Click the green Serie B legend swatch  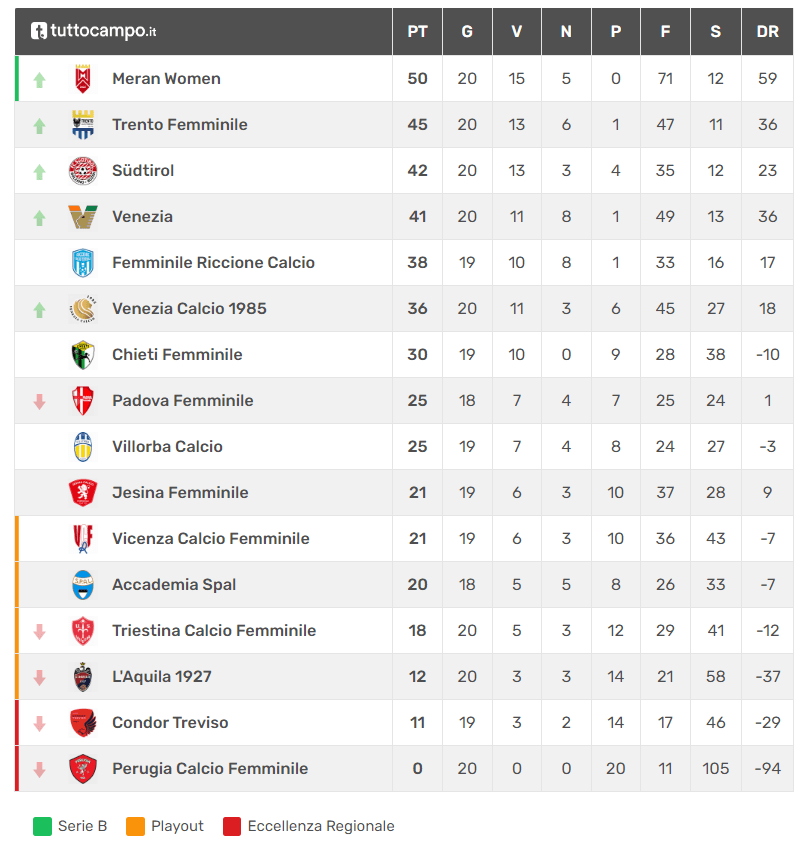(43, 826)
